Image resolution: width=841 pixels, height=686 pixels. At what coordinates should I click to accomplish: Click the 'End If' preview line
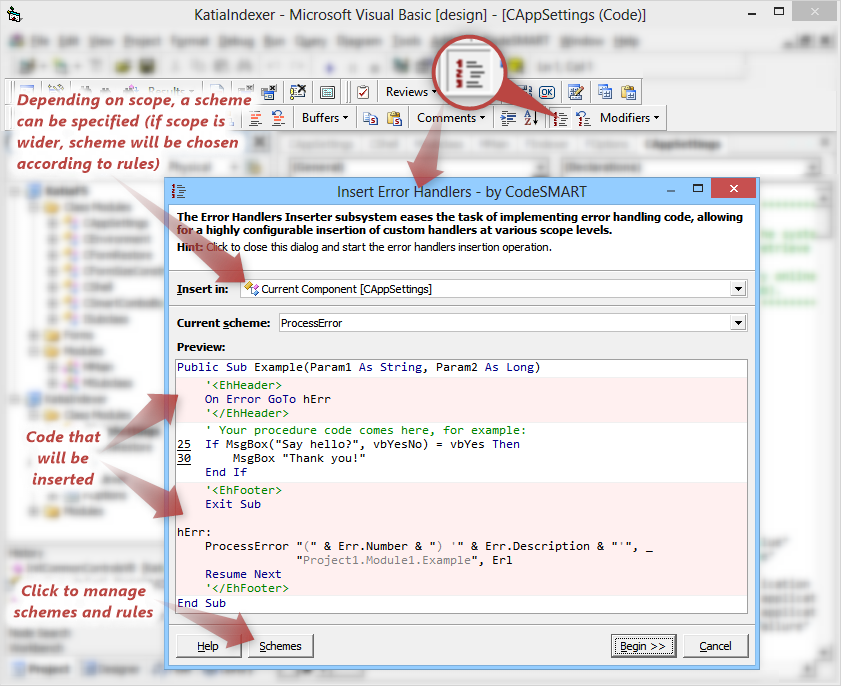tap(226, 473)
